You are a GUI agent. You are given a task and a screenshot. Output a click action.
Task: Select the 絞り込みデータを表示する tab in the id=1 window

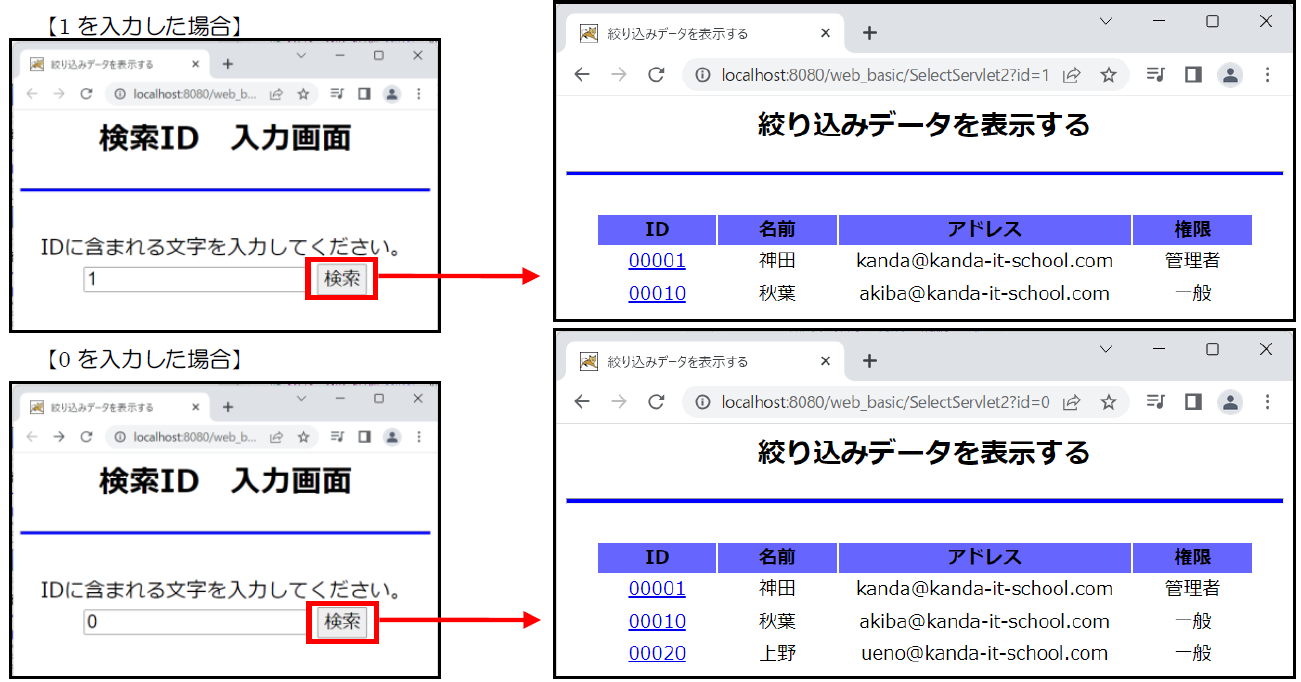(690, 34)
